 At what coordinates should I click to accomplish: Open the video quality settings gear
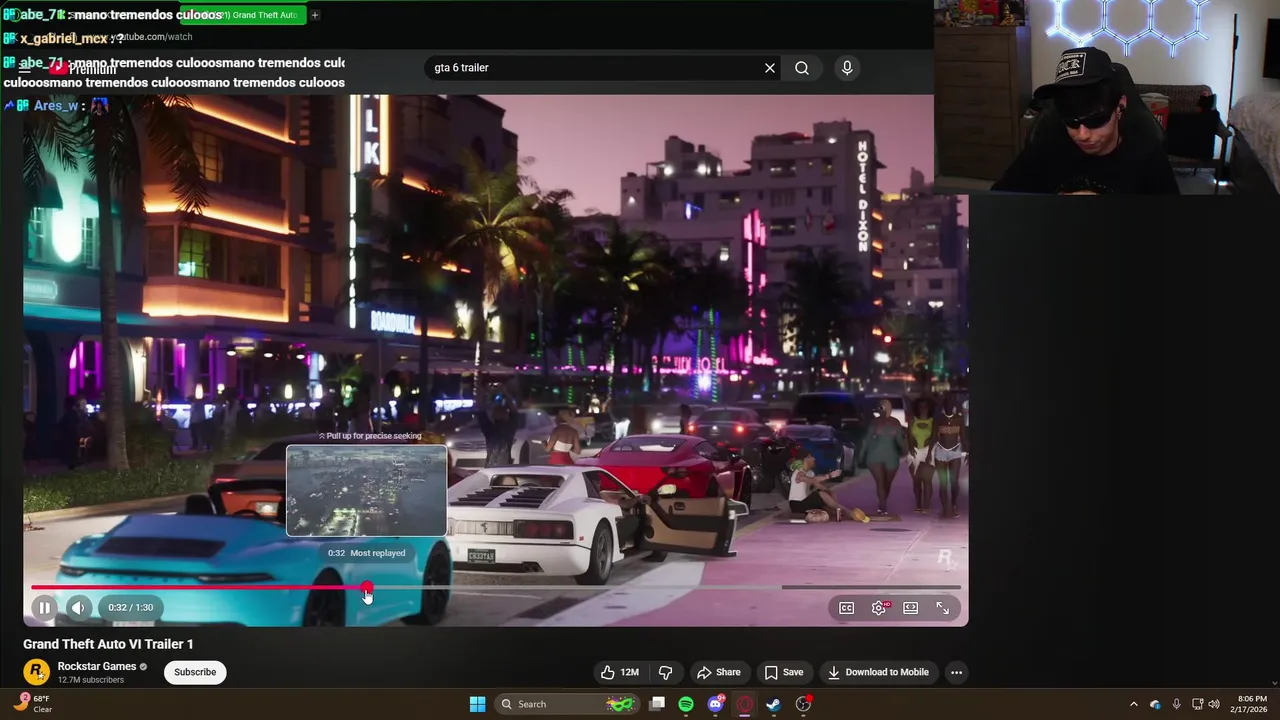pos(879,608)
